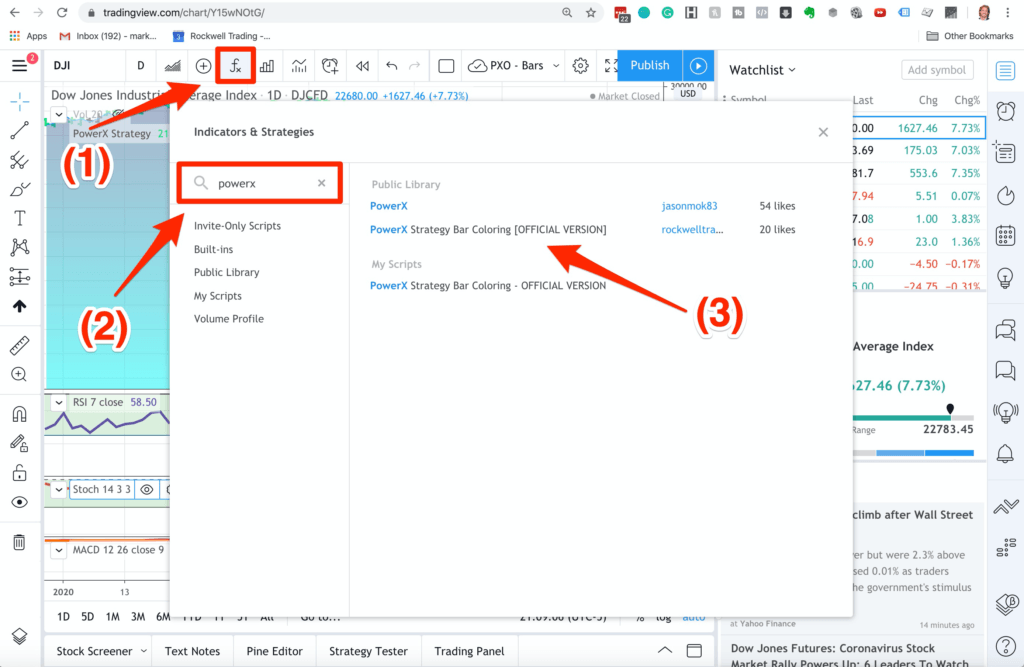The width and height of the screenshot is (1024, 667).
Task: Select the Zoom In tool
Action: pos(20,374)
